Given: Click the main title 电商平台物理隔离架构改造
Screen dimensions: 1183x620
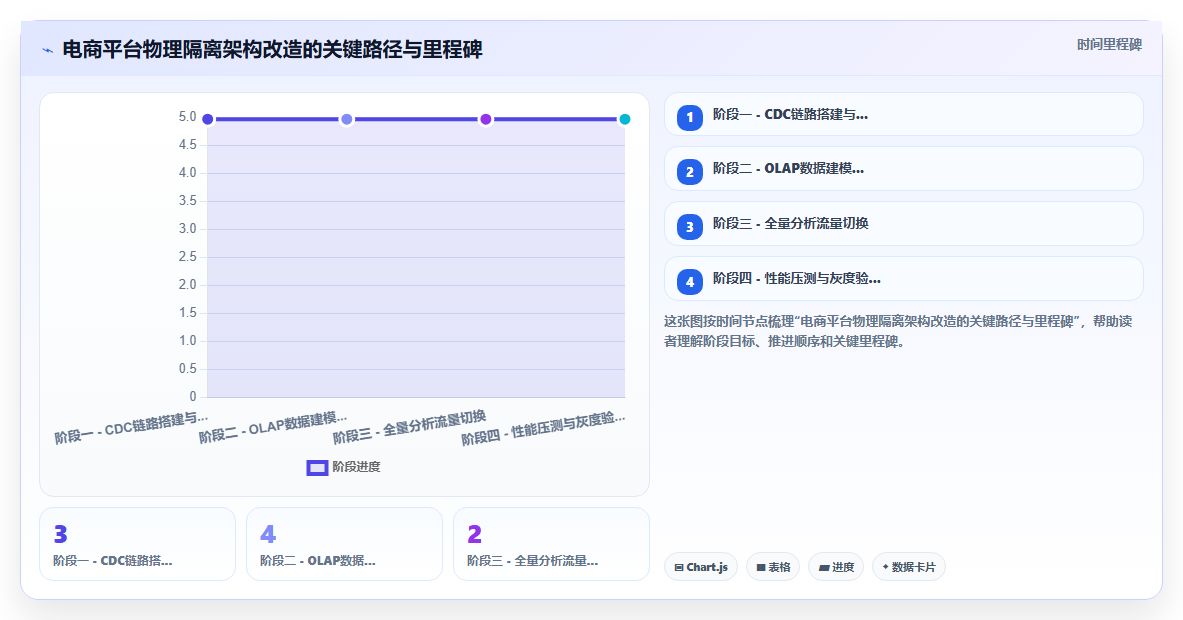Looking at the screenshot, I should [272, 50].
